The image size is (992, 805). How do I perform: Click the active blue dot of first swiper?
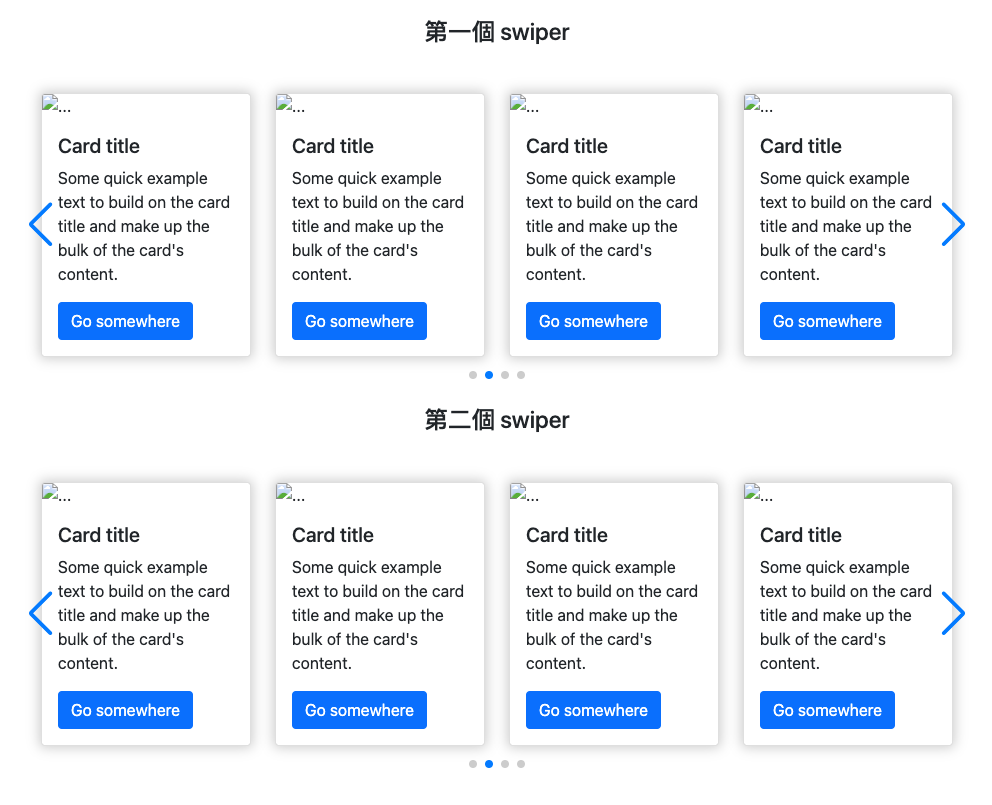tap(489, 375)
